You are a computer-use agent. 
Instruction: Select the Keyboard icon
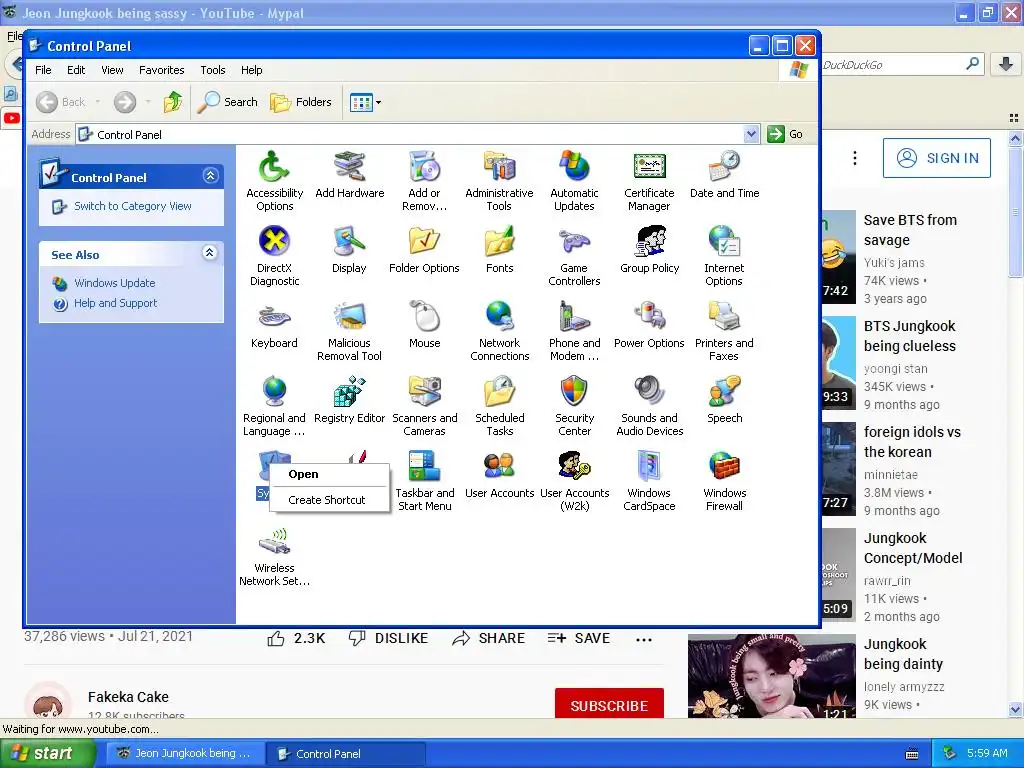pos(274,325)
